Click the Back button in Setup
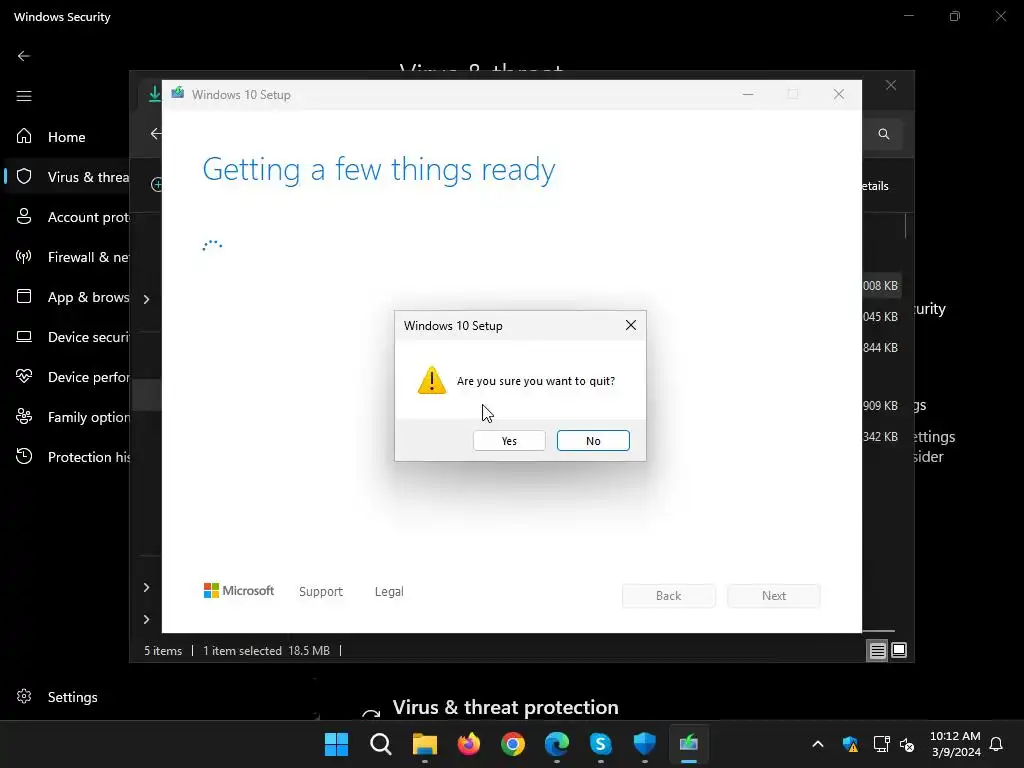This screenshot has width=1024, height=768. [x=669, y=596]
